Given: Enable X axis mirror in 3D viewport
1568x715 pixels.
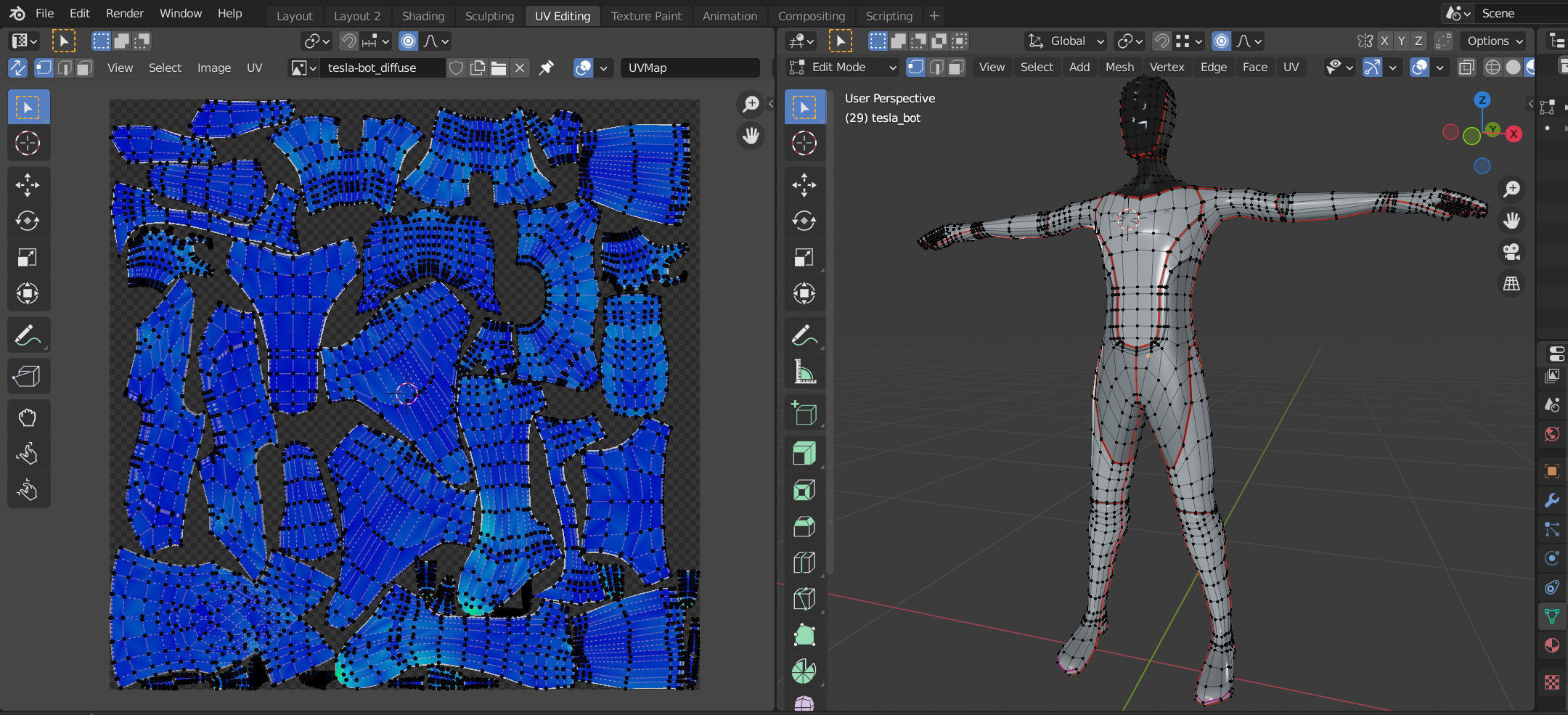Looking at the screenshot, I should click(1384, 41).
